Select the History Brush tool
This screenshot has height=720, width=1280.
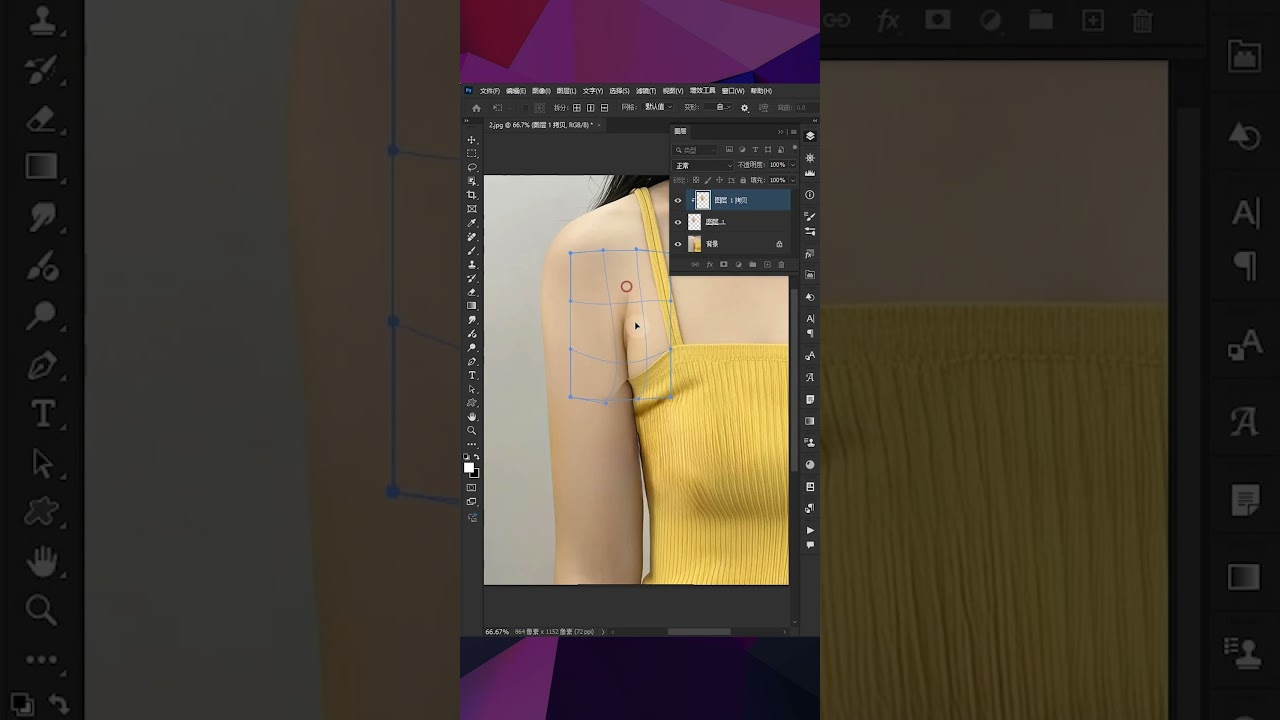click(x=471, y=278)
